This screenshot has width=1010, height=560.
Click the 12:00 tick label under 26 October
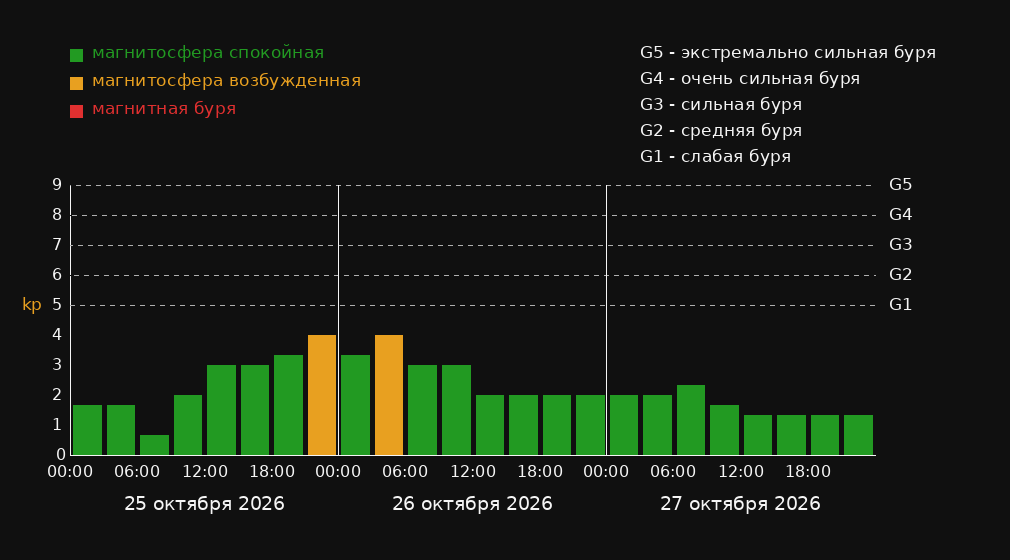pos(473,472)
